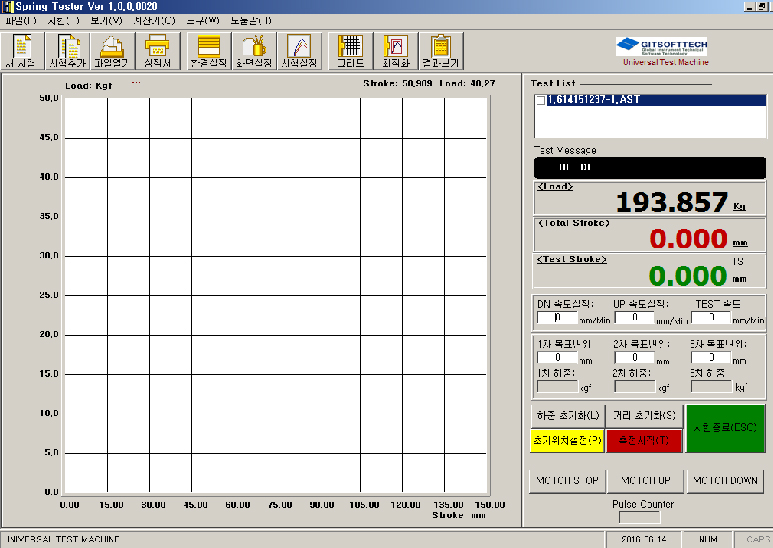This screenshot has width=773, height=548.
Task: Click the black Test Message display
Action: click(x=650, y=168)
